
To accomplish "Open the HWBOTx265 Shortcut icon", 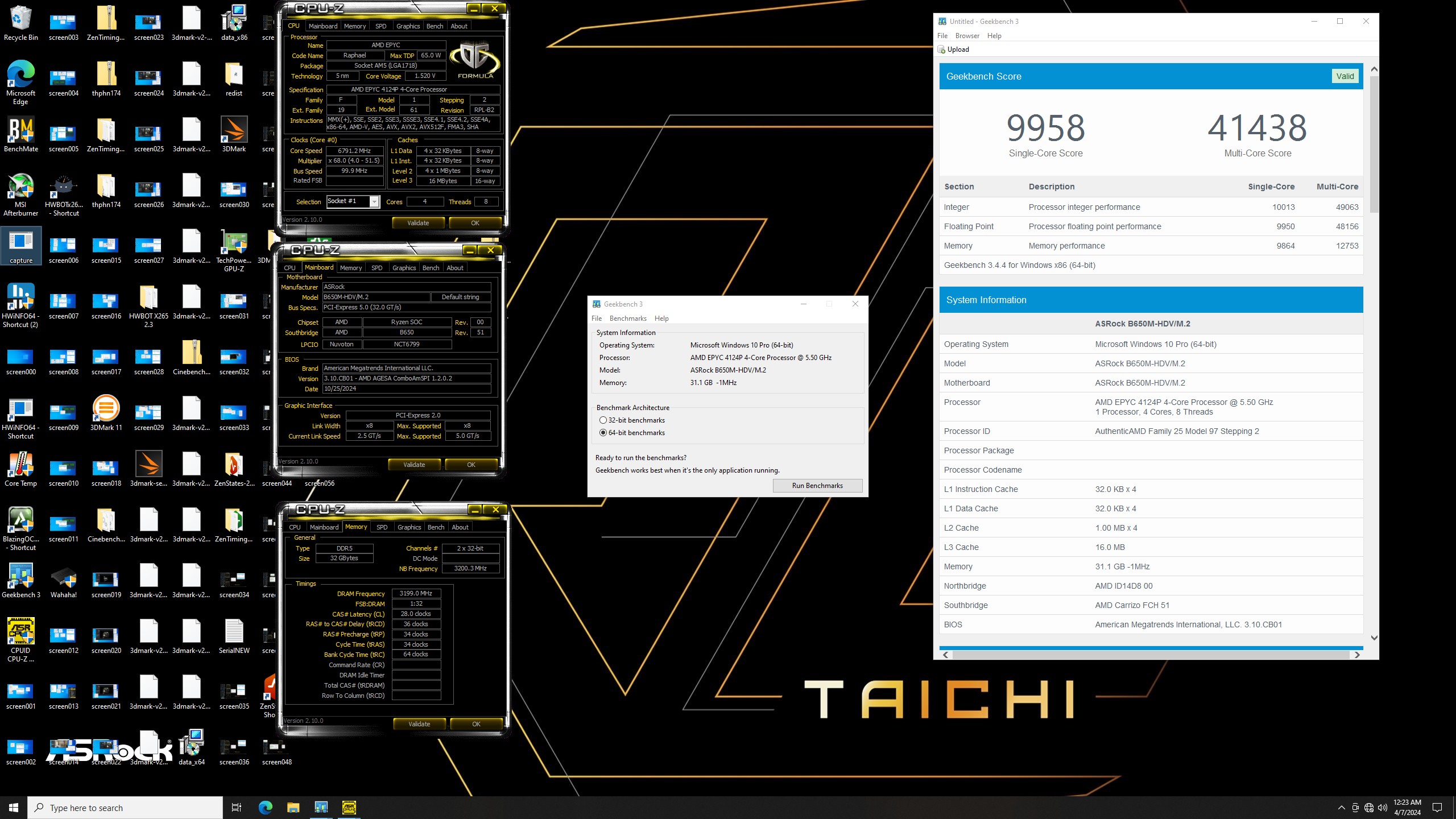I will coord(63,193).
